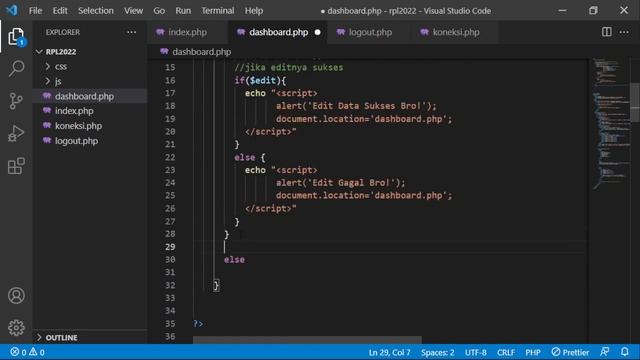This screenshot has width=640, height=360.
Task: Click the Spaces: 2 indentation setting
Action: coord(438,352)
